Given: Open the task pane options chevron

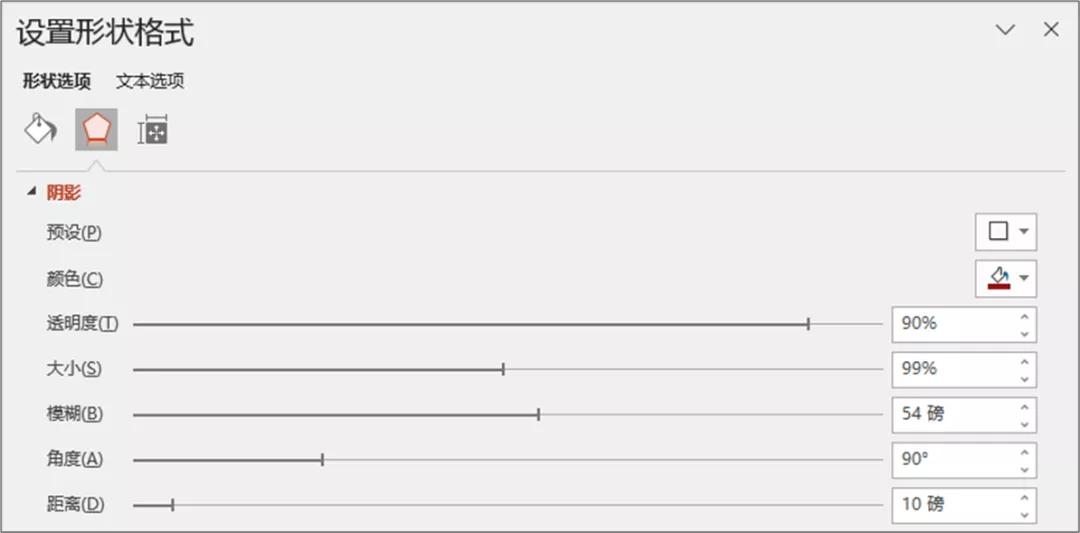Looking at the screenshot, I should (x=1005, y=30).
